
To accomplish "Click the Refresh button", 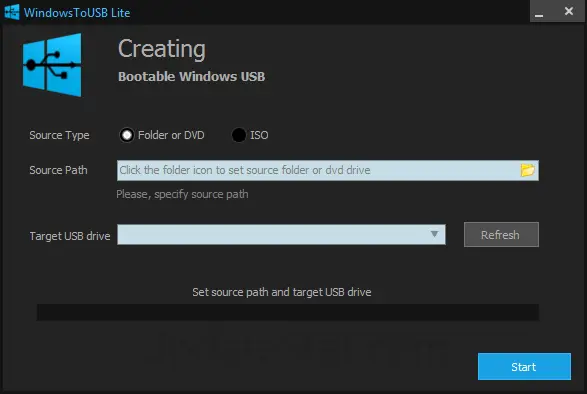I will (501, 234).
